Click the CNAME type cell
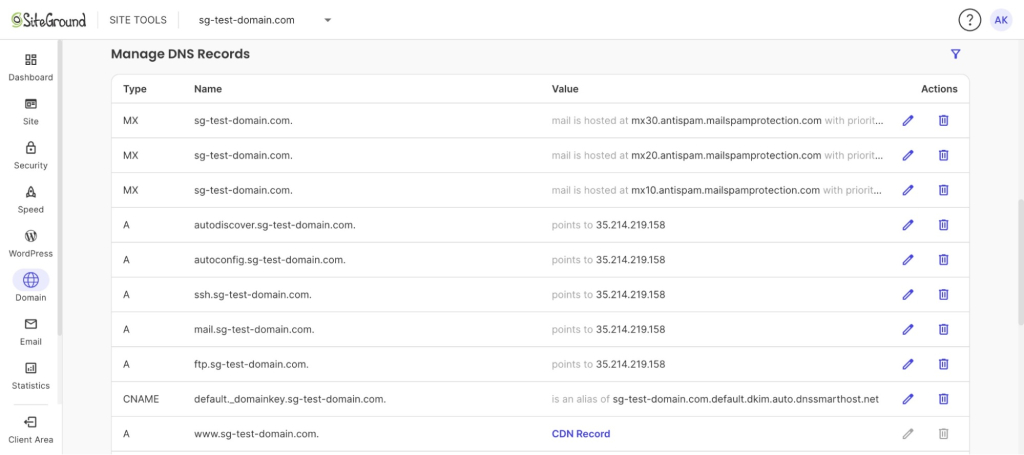The height and width of the screenshot is (455, 1024). pos(139,399)
